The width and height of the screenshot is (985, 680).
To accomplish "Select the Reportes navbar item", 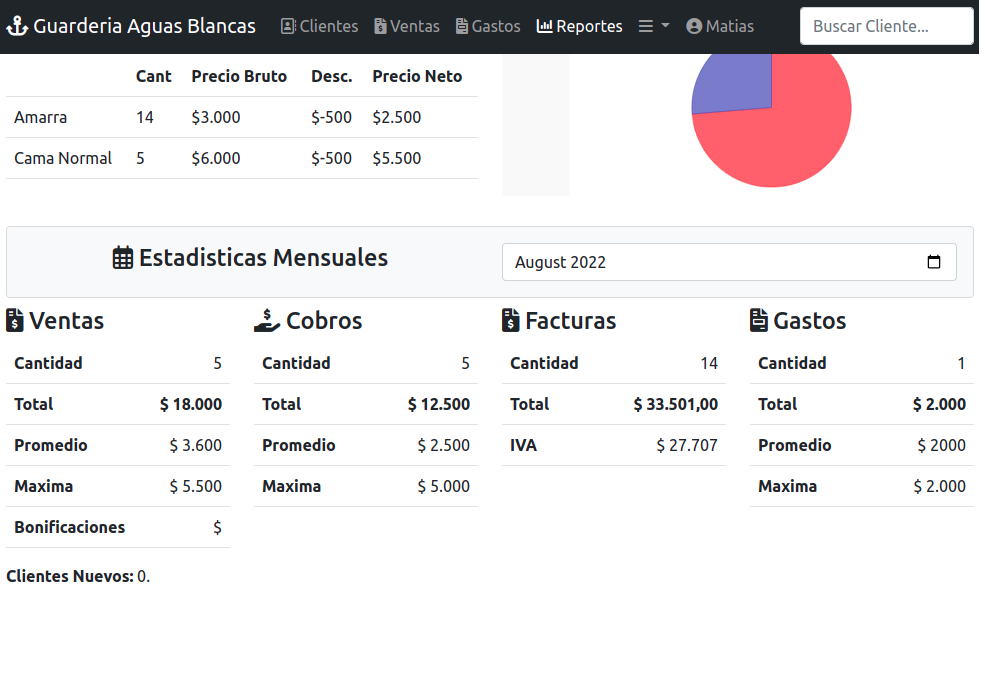I will point(579,26).
